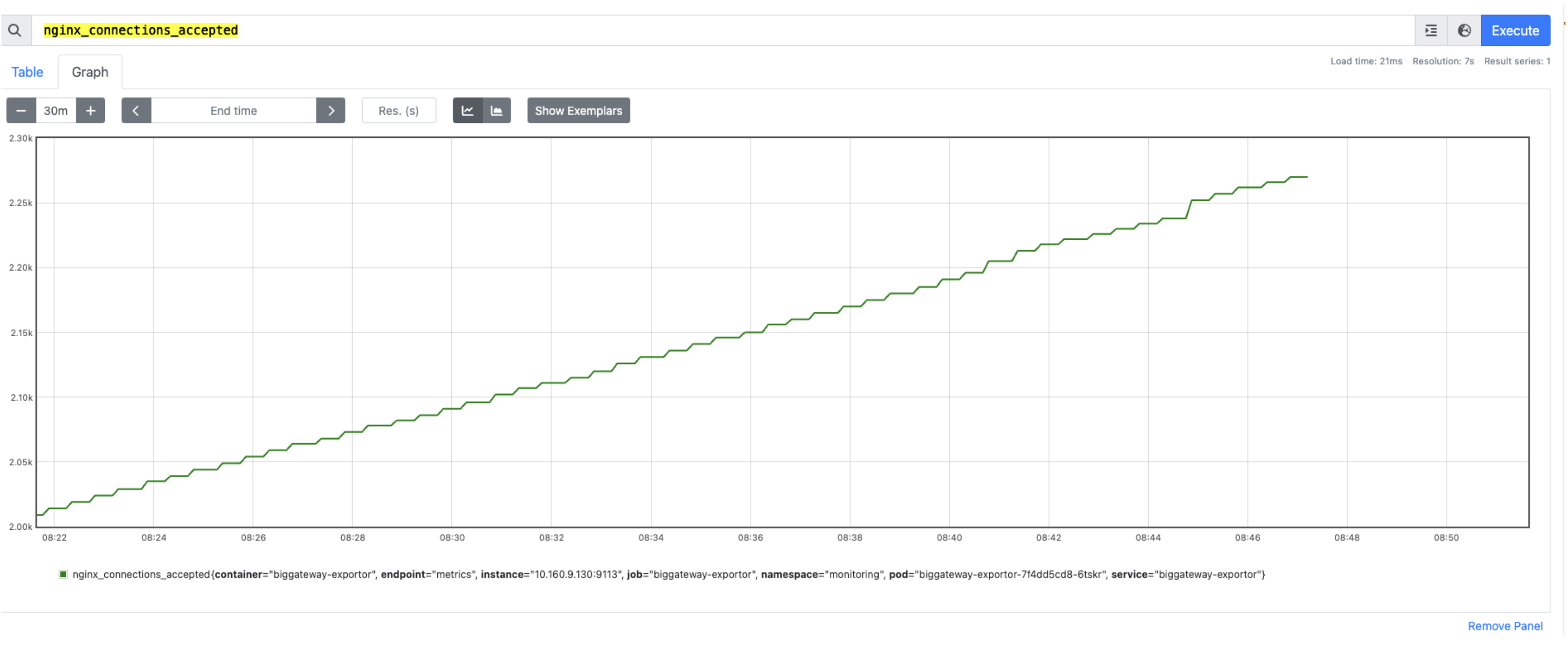Go to previous end time
Viewport: 1568px width, 654px height.
click(x=137, y=111)
